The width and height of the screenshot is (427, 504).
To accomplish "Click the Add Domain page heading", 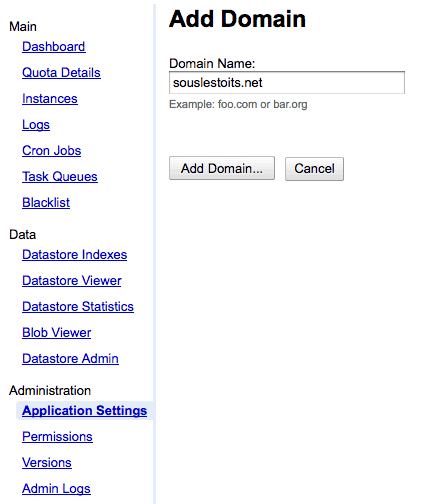I will click(237, 19).
